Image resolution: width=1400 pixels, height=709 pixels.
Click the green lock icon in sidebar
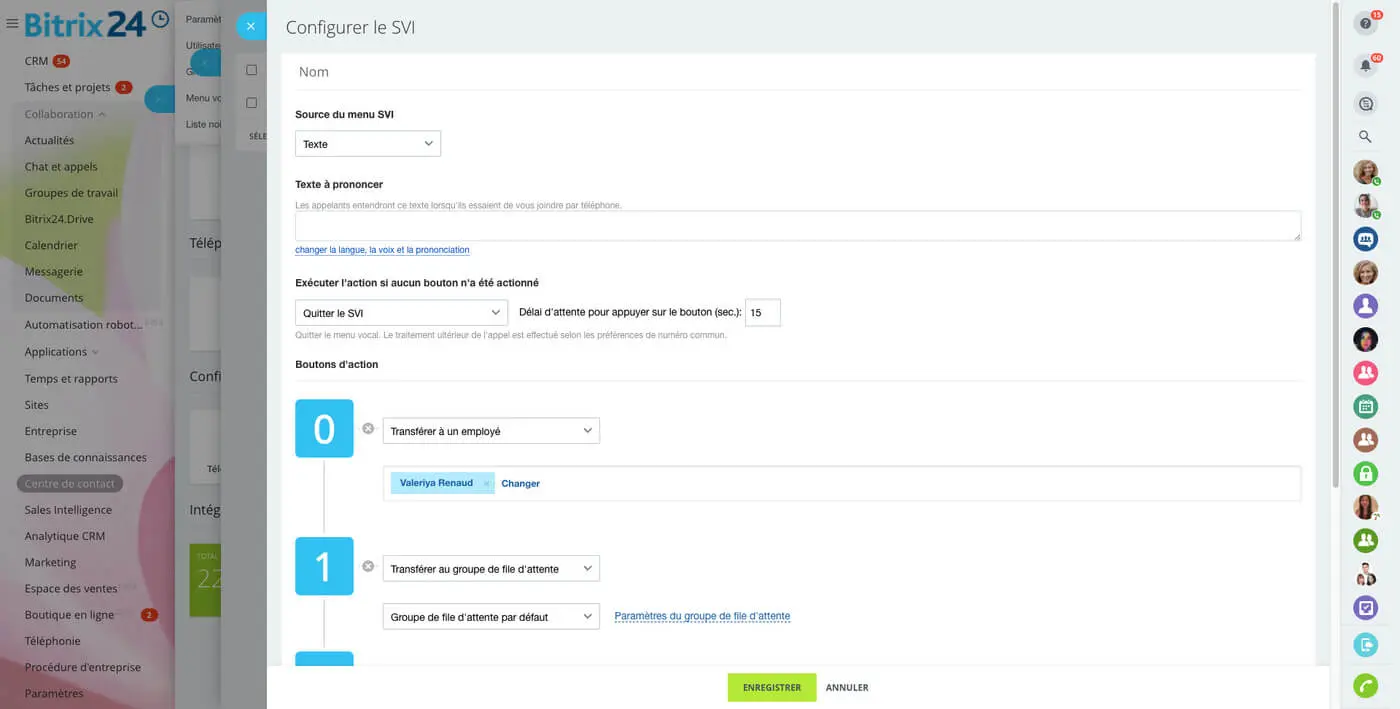click(1365, 473)
